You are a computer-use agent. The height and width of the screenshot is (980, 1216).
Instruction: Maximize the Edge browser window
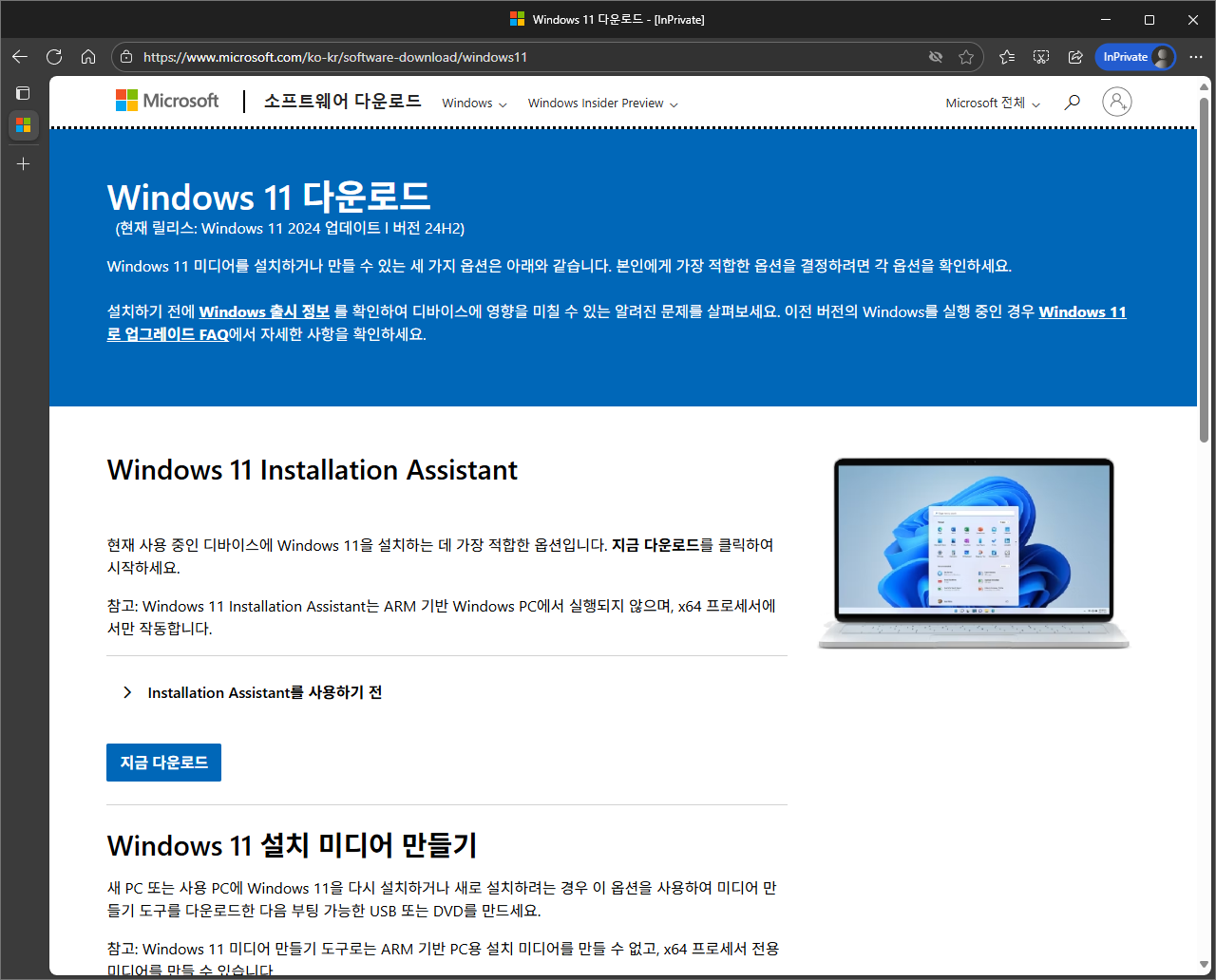pos(1149,19)
